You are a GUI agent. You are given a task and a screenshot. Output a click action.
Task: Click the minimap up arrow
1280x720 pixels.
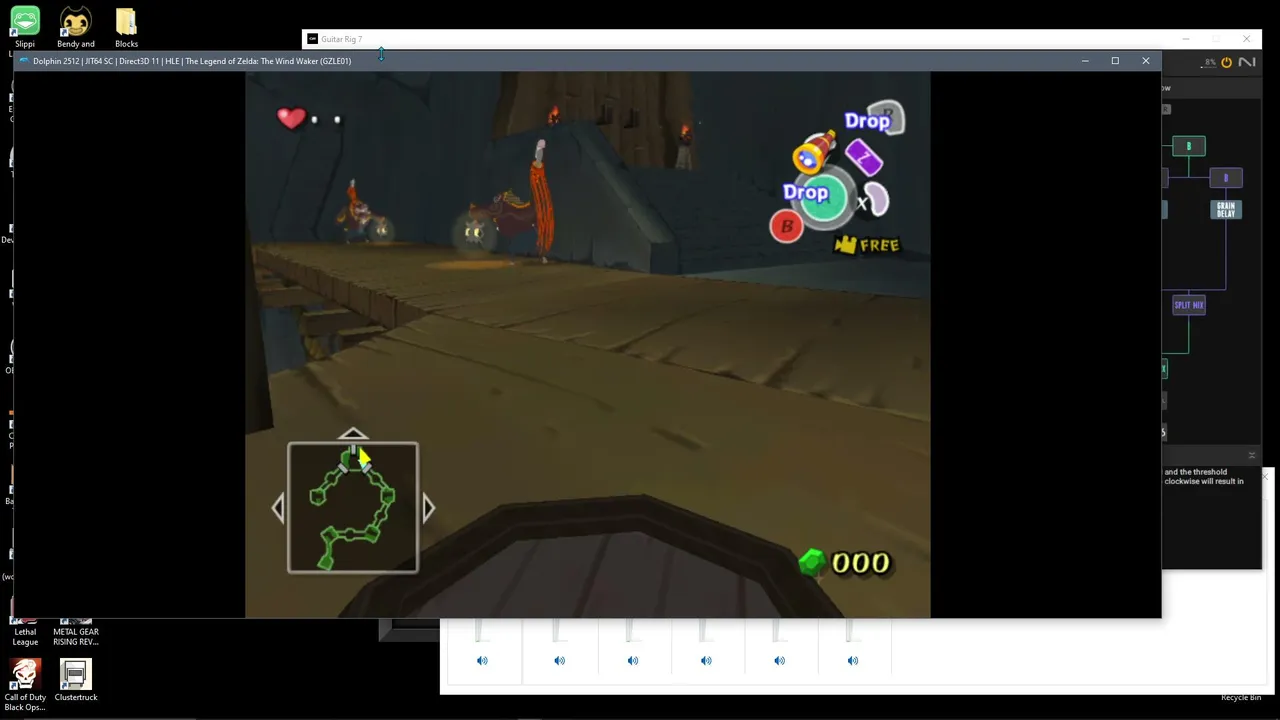pyautogui.click(x=353, y=434)
